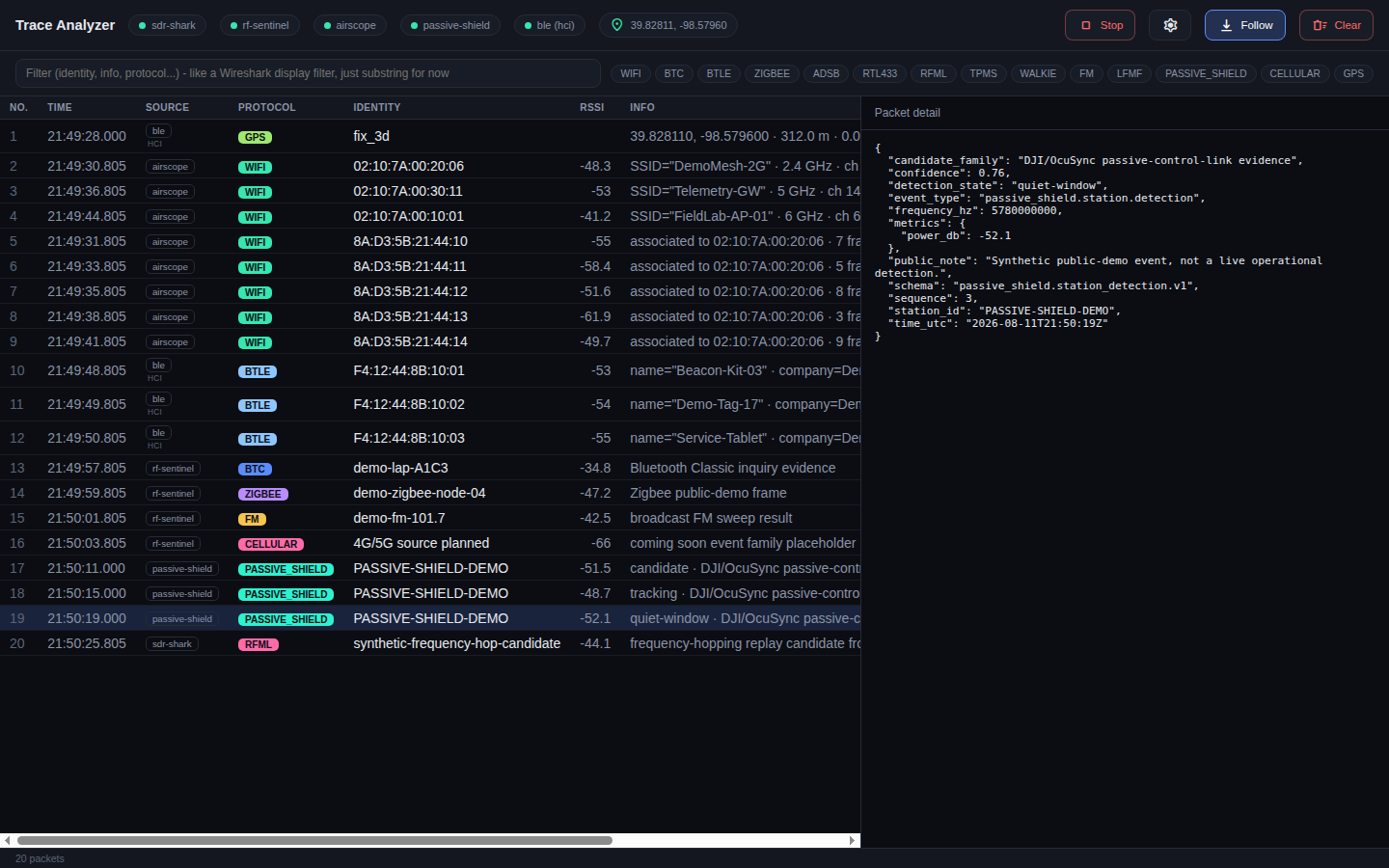Select Beacon-Kit-03 BTLE packet row
Screen dimensions: 1389x868
[430, 370]
